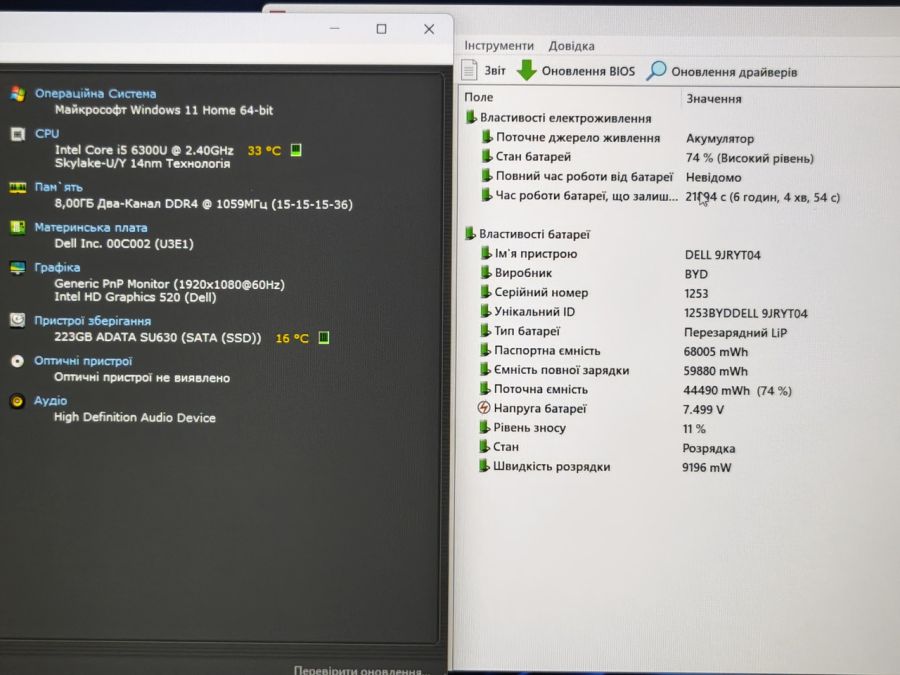This screenshot has height=675, width=900.
Task: Open the Довідка menu
Action: 571,46
